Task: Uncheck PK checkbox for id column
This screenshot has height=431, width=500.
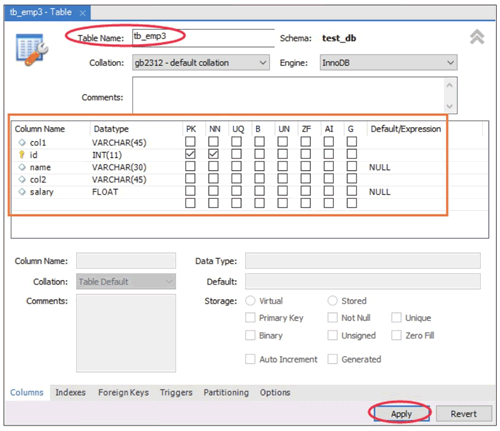Action: pos(190,154)
